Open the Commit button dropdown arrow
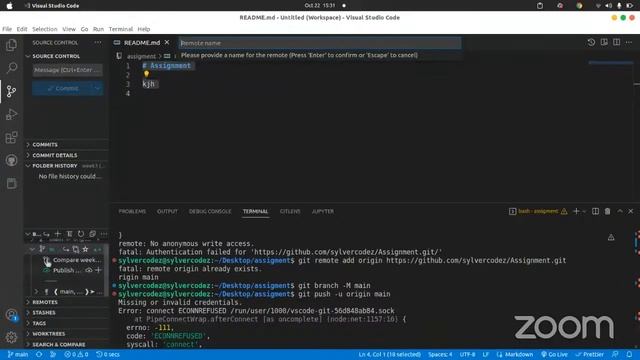Image resolution: width=640 pixels, height=360 pixels. [x=98, y=88]
